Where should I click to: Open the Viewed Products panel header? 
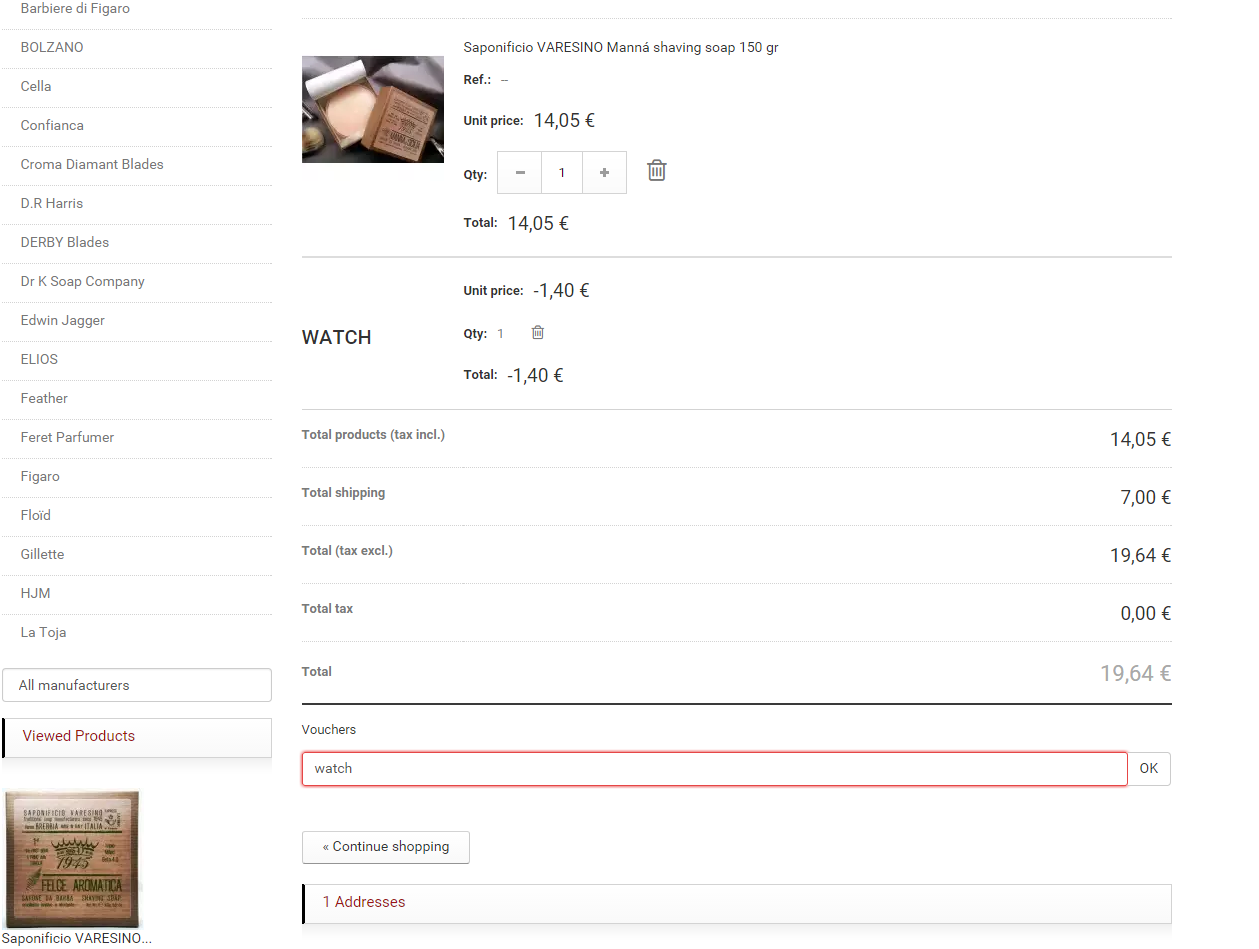pyautogui.click(x=137, y=737)
